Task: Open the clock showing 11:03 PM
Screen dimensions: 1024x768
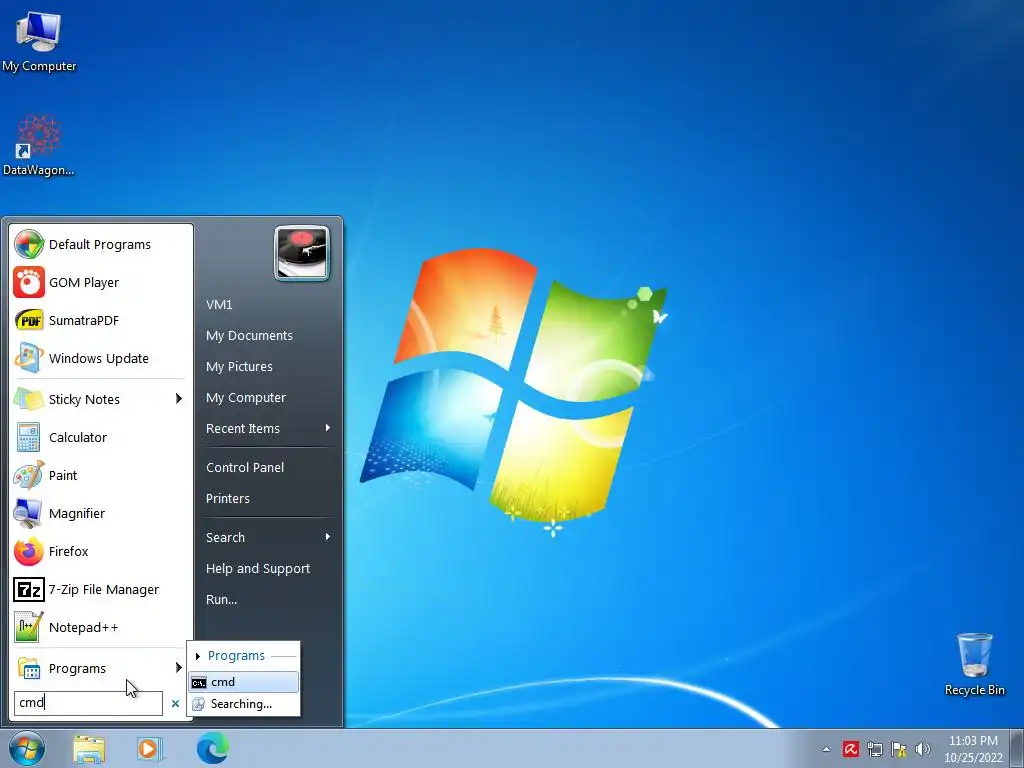Action: (973, 749)
